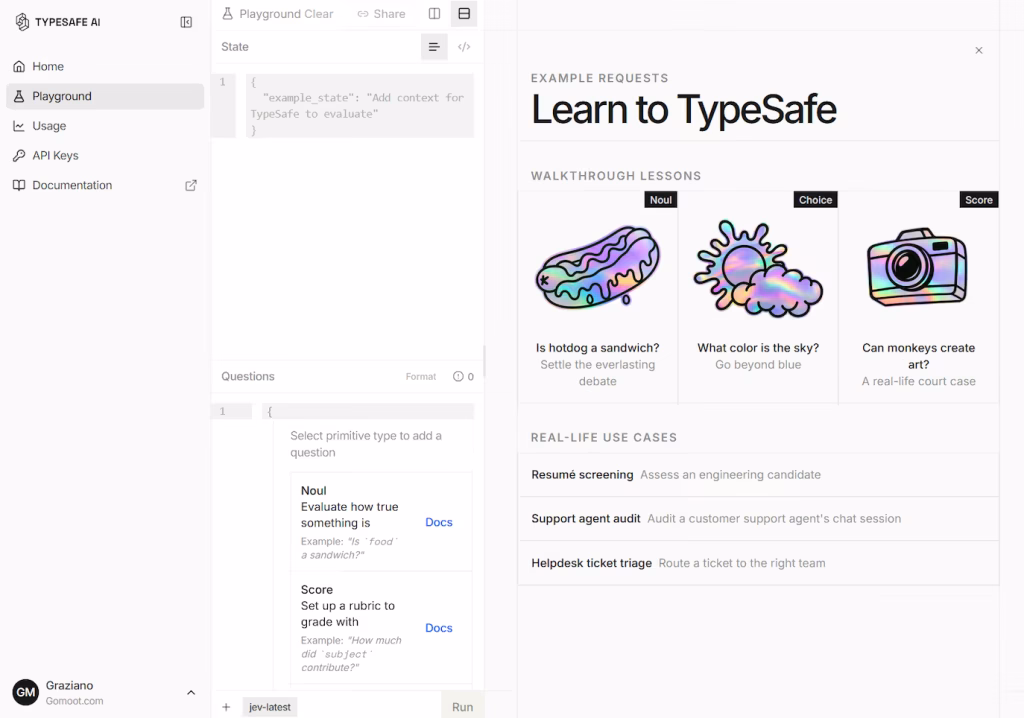Click the external link icon beside Documentation

coord(191,186)
